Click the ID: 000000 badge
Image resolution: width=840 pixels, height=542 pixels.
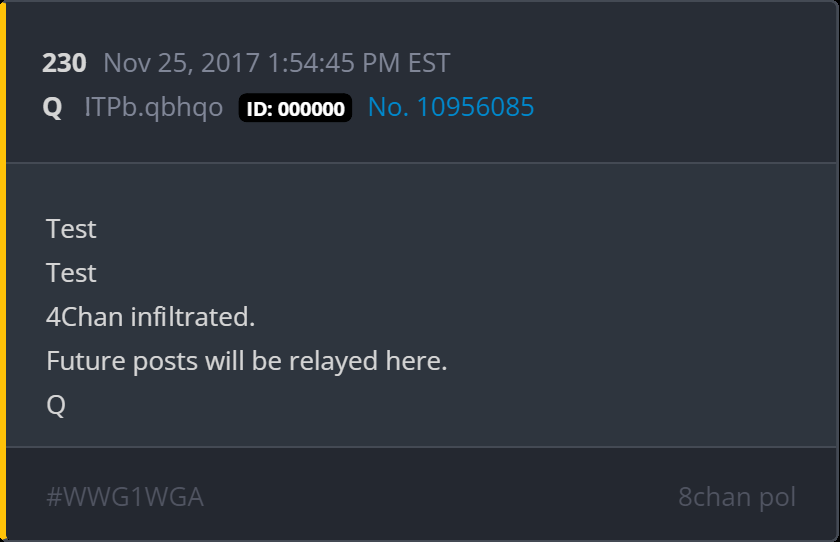tap(295, 108)
